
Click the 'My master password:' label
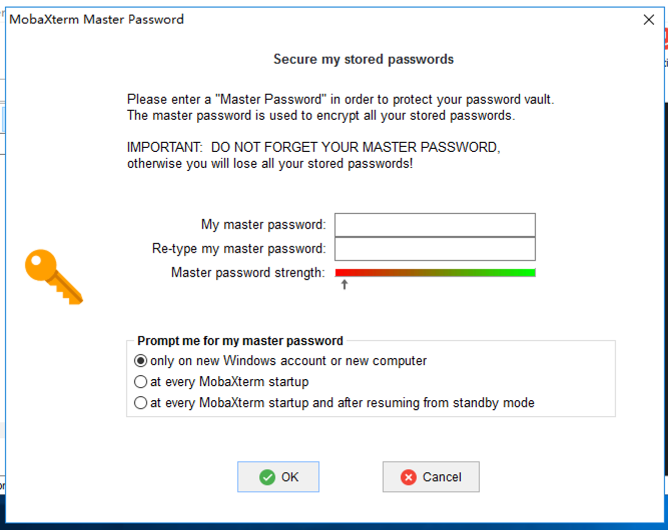263,225
